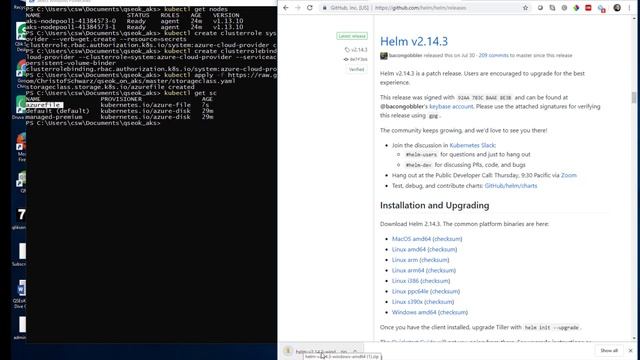Open the 209 commits link
The image size is (640, 360).
[493, 56]
